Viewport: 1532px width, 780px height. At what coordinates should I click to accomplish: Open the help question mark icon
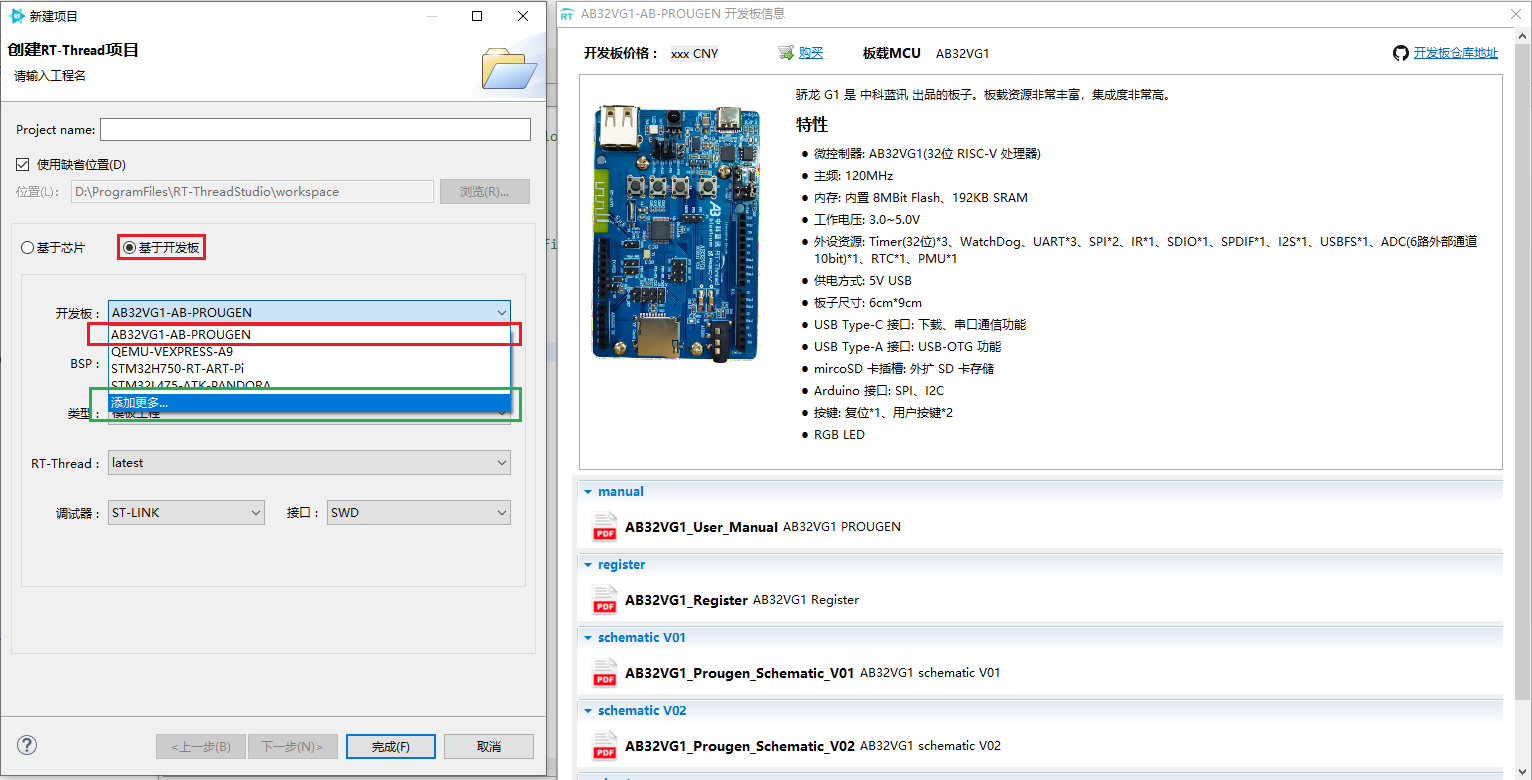tap(27, 745)
